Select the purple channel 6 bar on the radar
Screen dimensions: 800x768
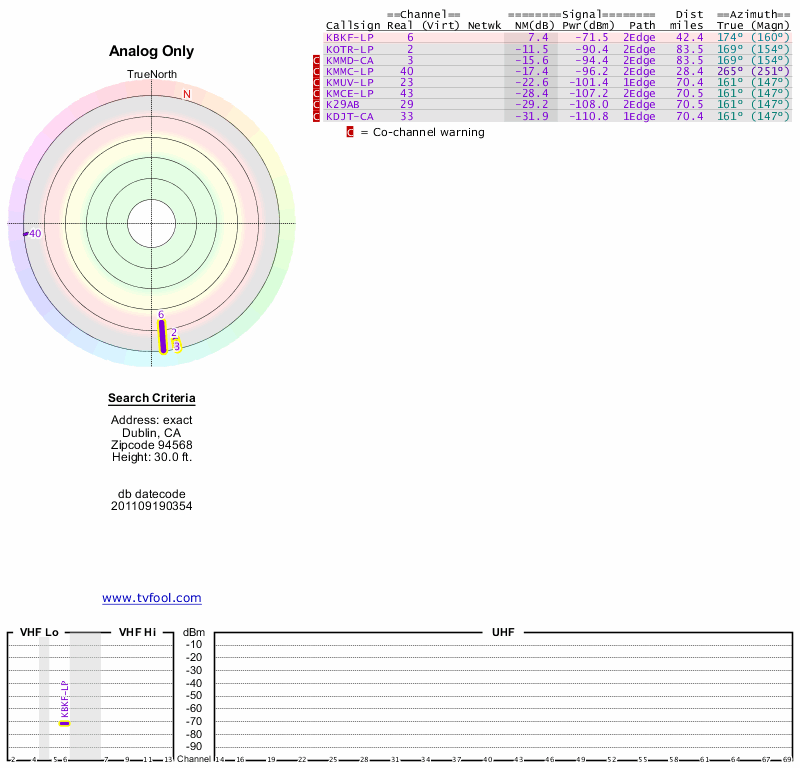tap(163, 336)
